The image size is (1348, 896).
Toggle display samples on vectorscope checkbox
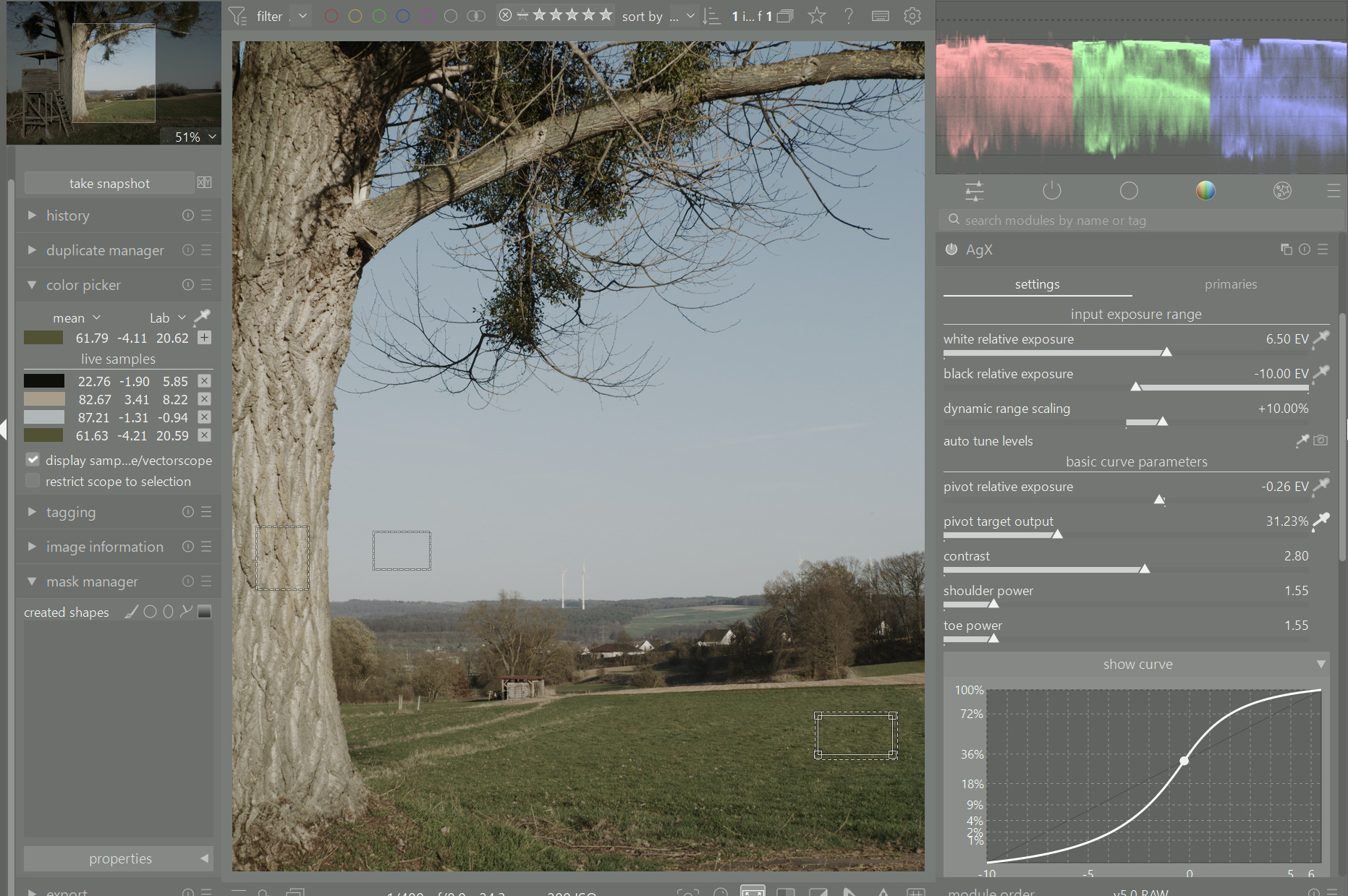(x=33, y=460)
